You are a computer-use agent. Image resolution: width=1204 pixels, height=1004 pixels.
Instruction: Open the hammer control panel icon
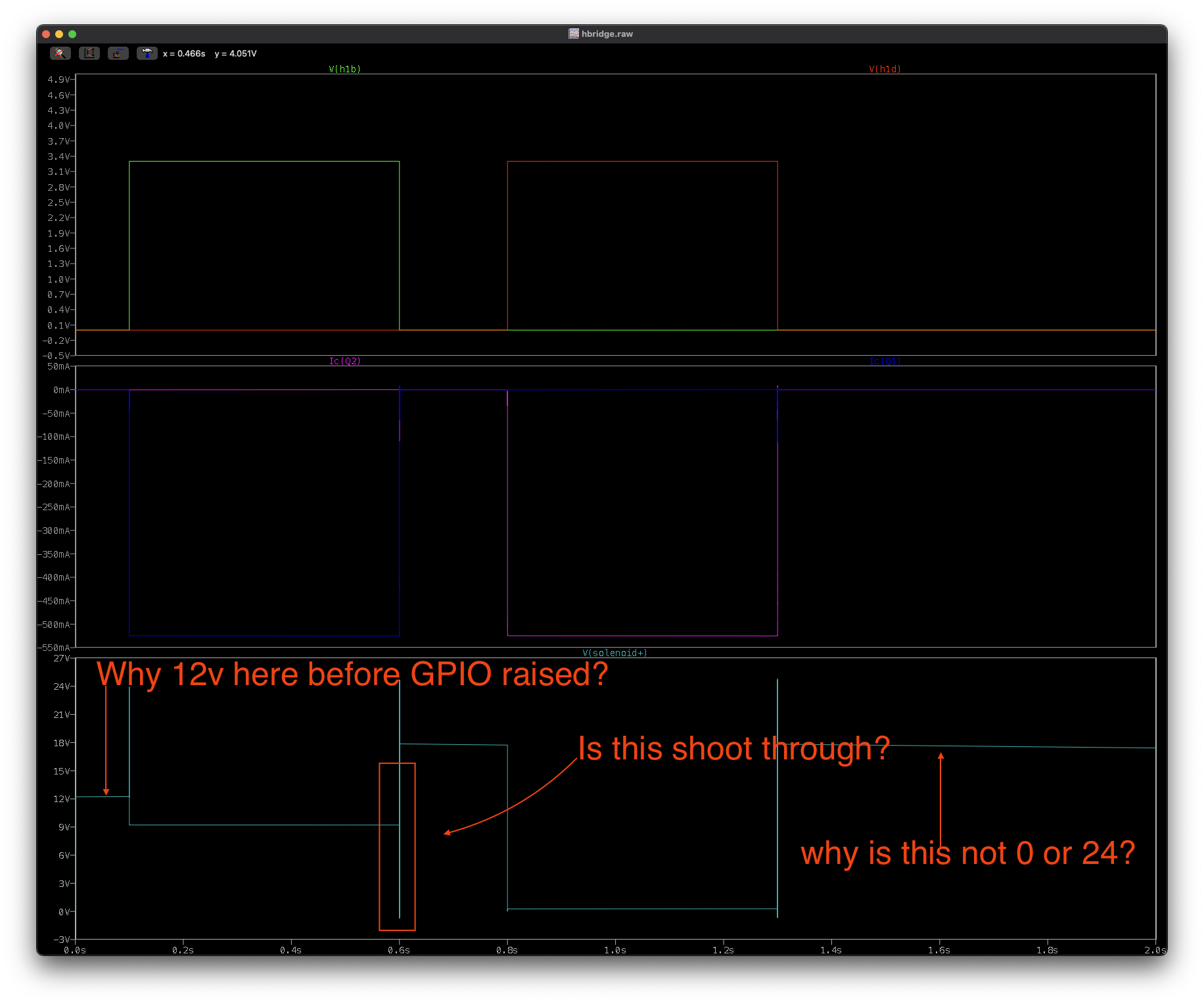(x=147, y=53)
